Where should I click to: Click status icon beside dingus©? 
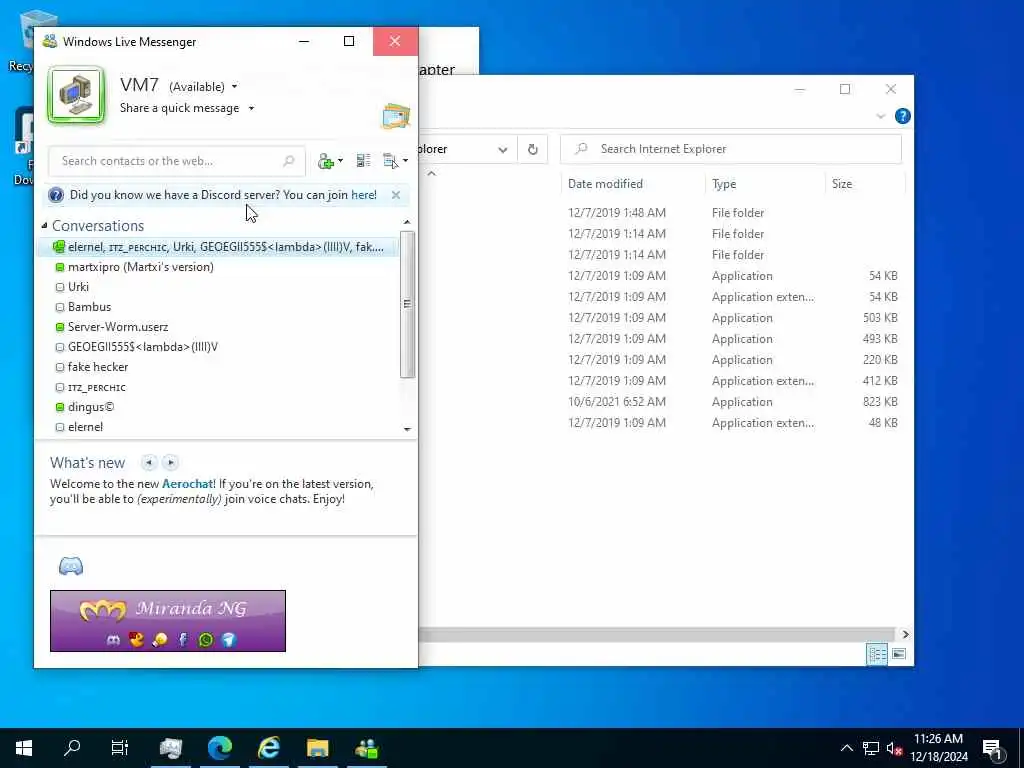click(x=60, y=407)
